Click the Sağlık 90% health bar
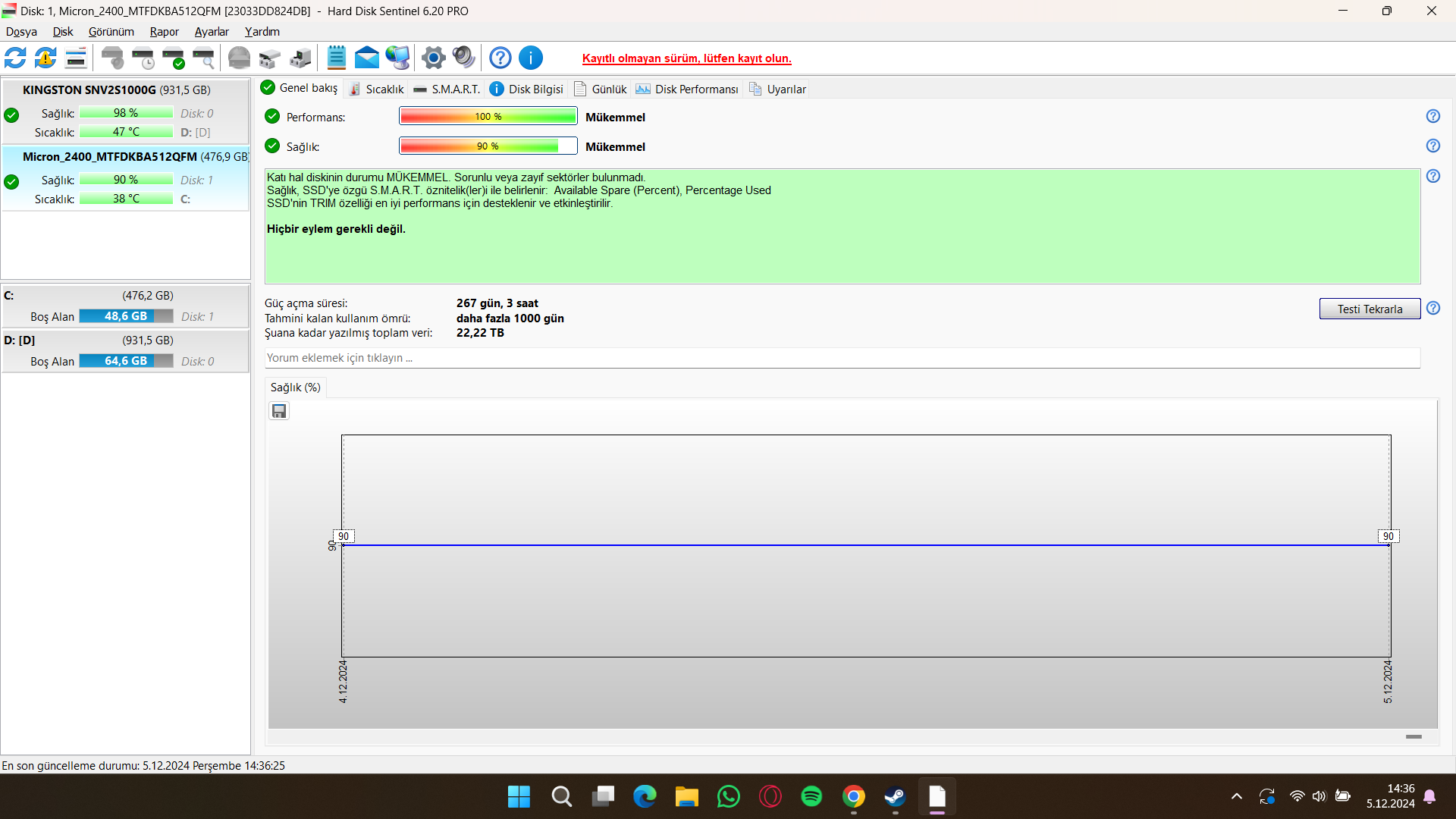Screen dimensions: 1456x819 [x=488, y=146]
